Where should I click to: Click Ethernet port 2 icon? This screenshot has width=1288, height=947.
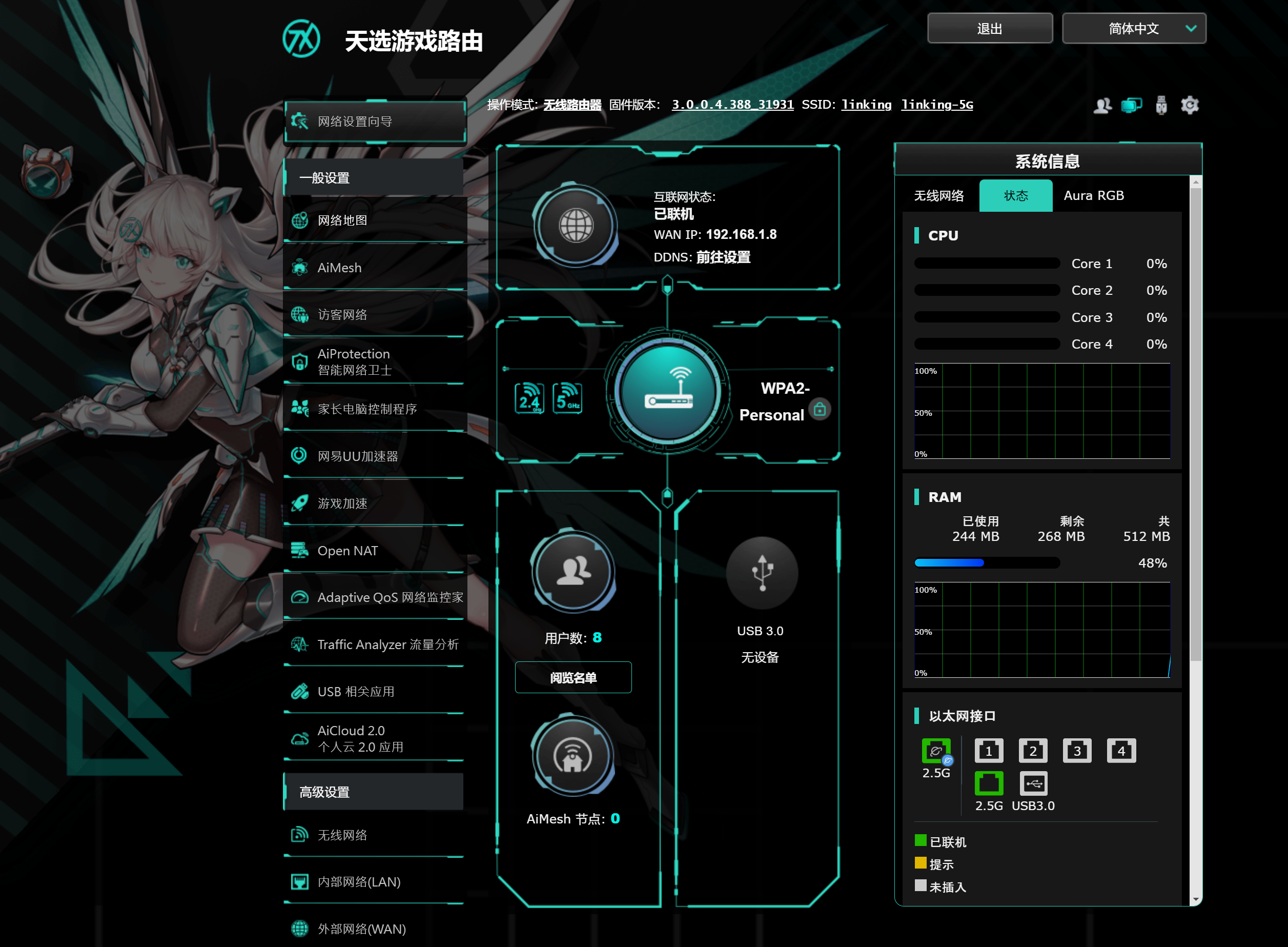(1033, 751)
